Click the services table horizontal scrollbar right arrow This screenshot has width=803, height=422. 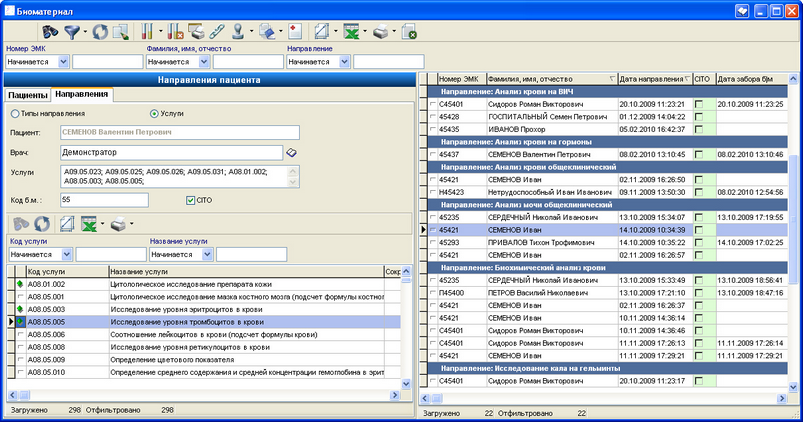click(x=394, y=395)
